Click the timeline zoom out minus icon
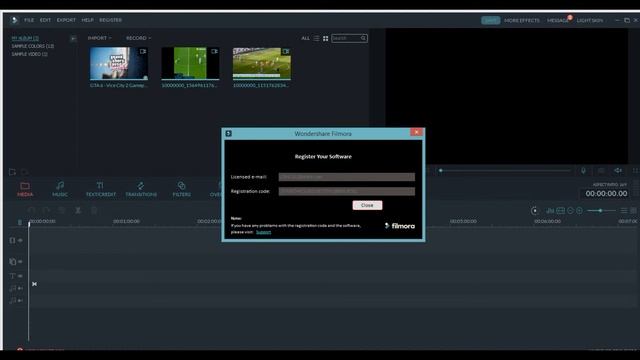The height and width of the screenshot is (360, 640). coord(570,211)
